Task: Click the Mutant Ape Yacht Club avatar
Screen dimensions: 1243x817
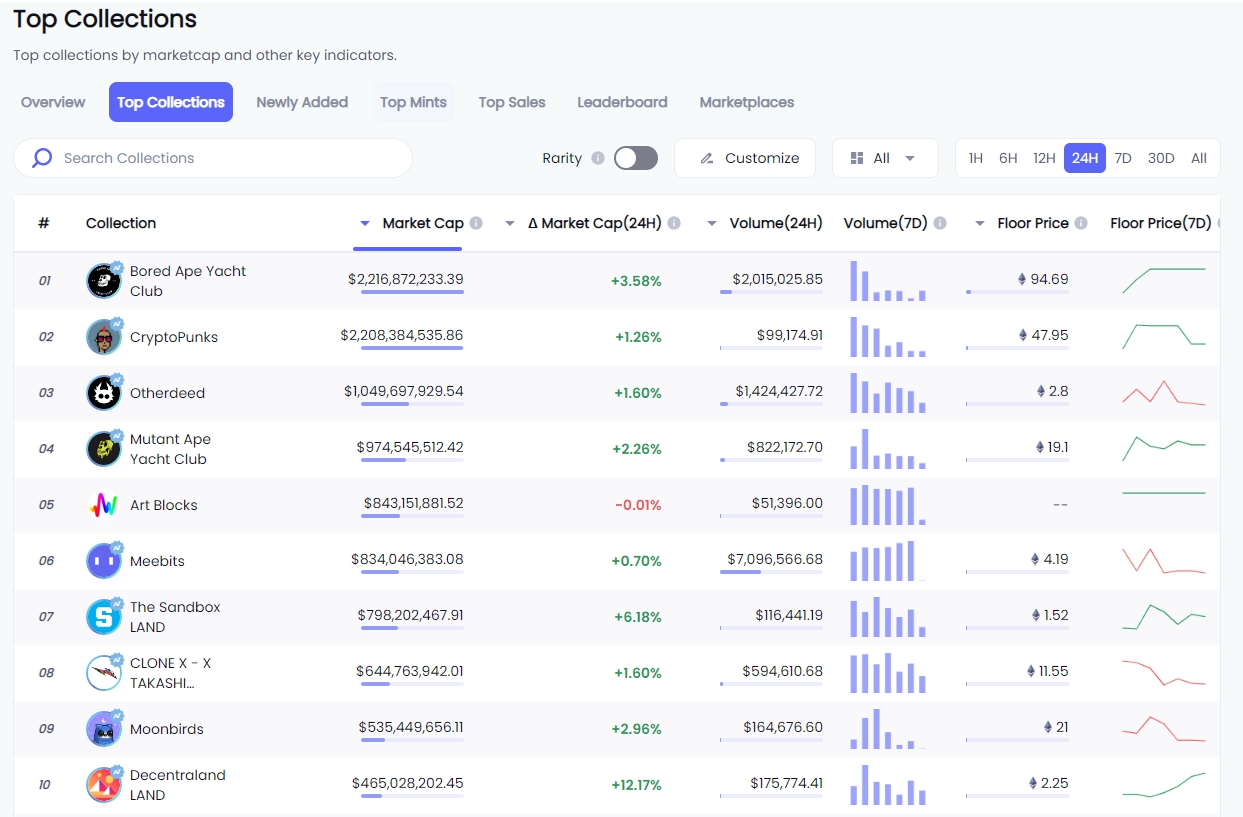Action: coord(104,449)
